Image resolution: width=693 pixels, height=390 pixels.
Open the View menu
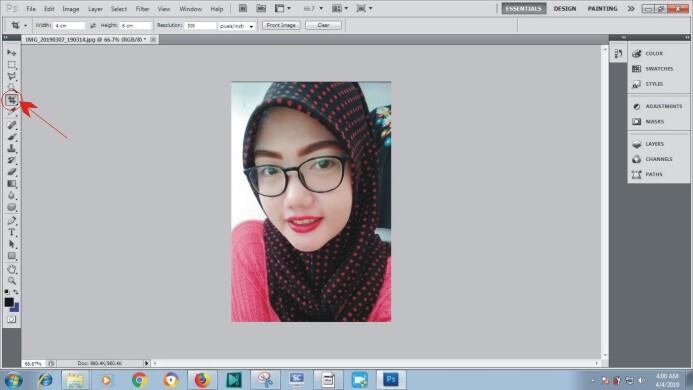pyautogui.click(x=164, y=9)
